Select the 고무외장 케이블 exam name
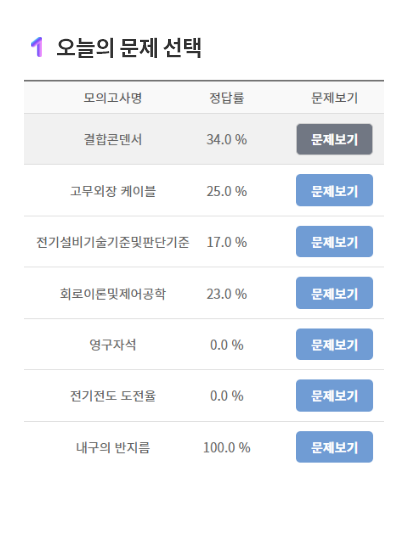This screenshot has width=408, height=533. [x=113, y=191]
